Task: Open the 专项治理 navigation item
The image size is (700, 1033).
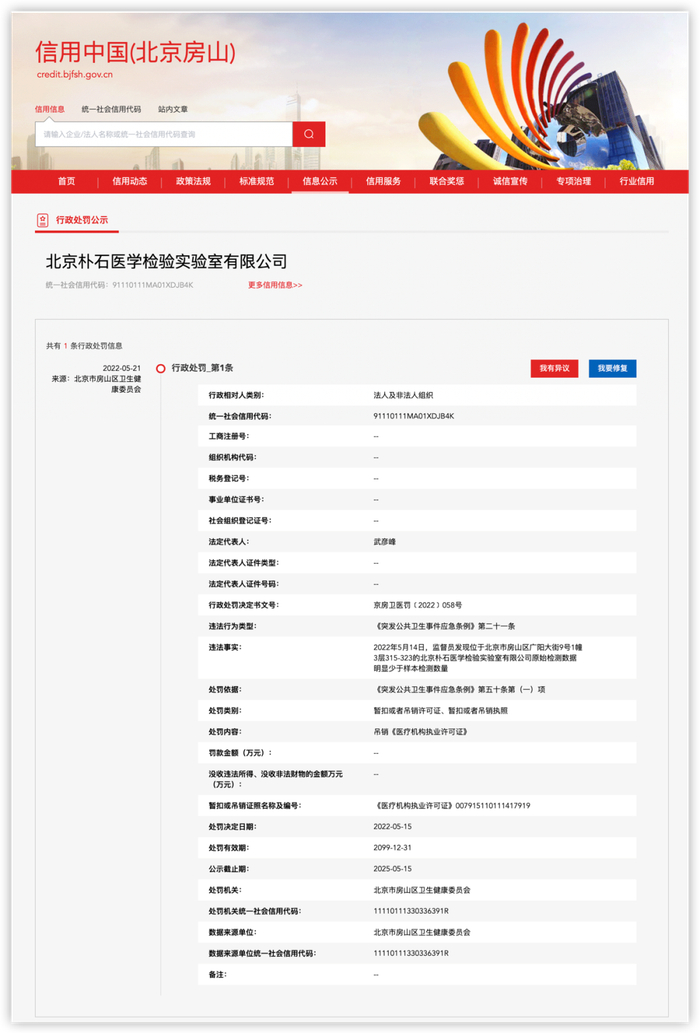Action: [574, 181]
